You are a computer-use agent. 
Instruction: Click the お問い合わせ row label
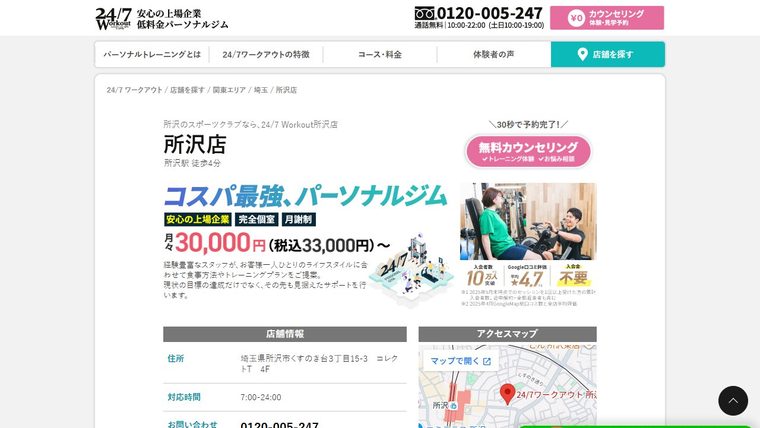click(x=192, y=425)
